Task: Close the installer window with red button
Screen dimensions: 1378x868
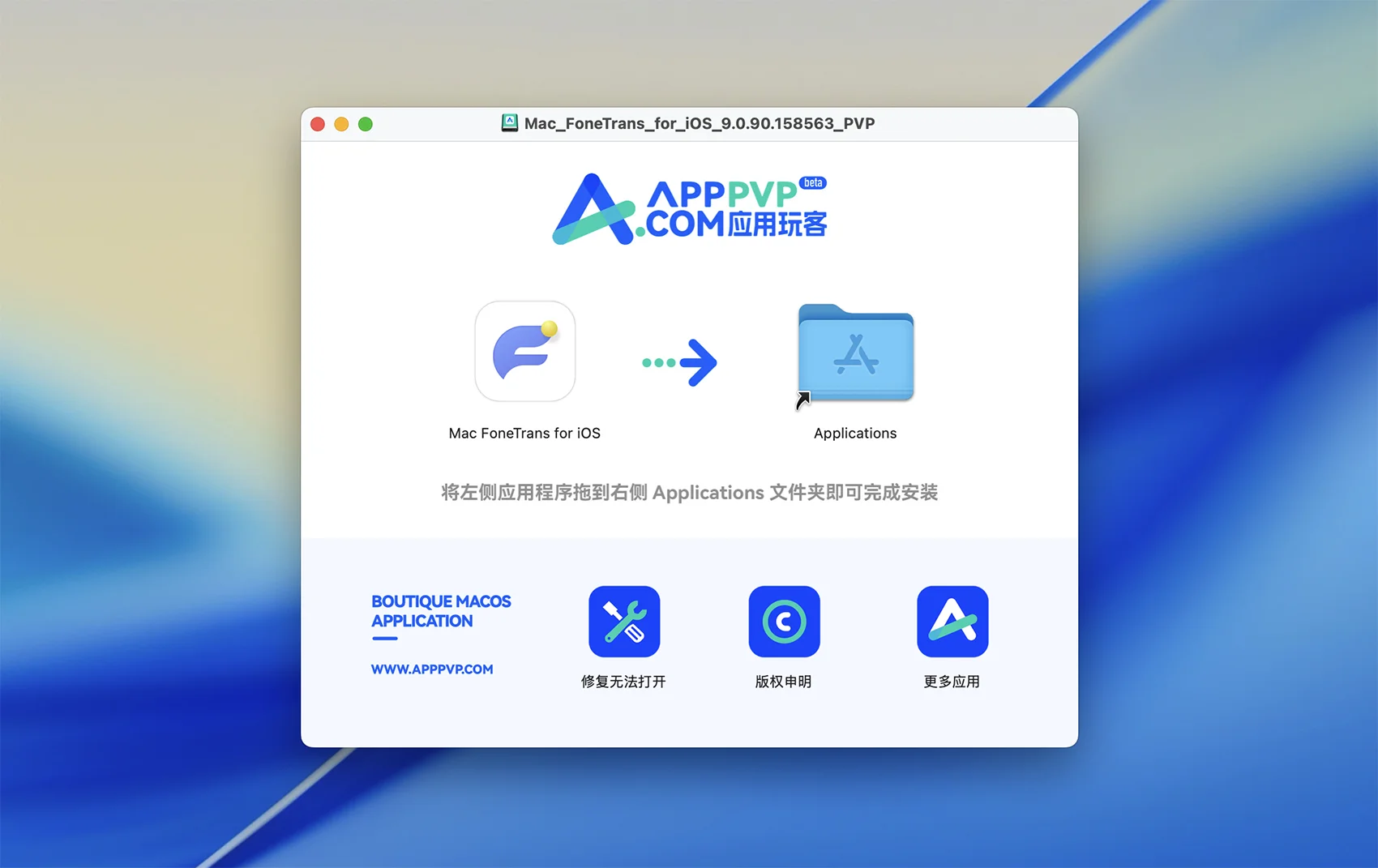Action: (x=318, y=124)
